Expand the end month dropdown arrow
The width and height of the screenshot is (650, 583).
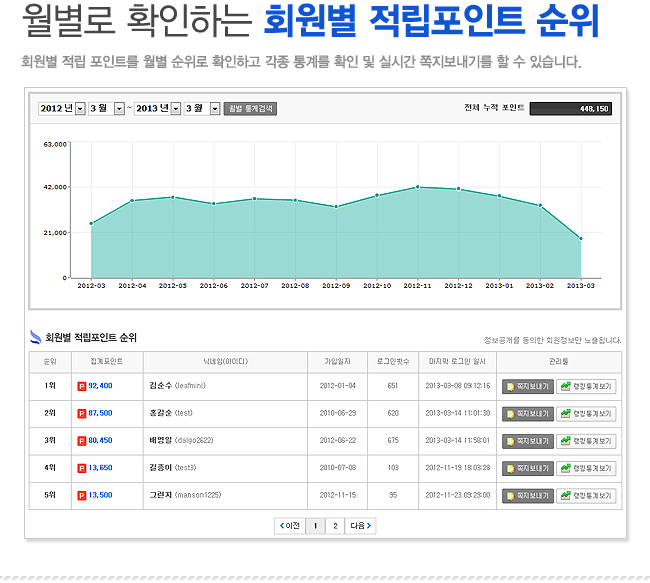215,109
